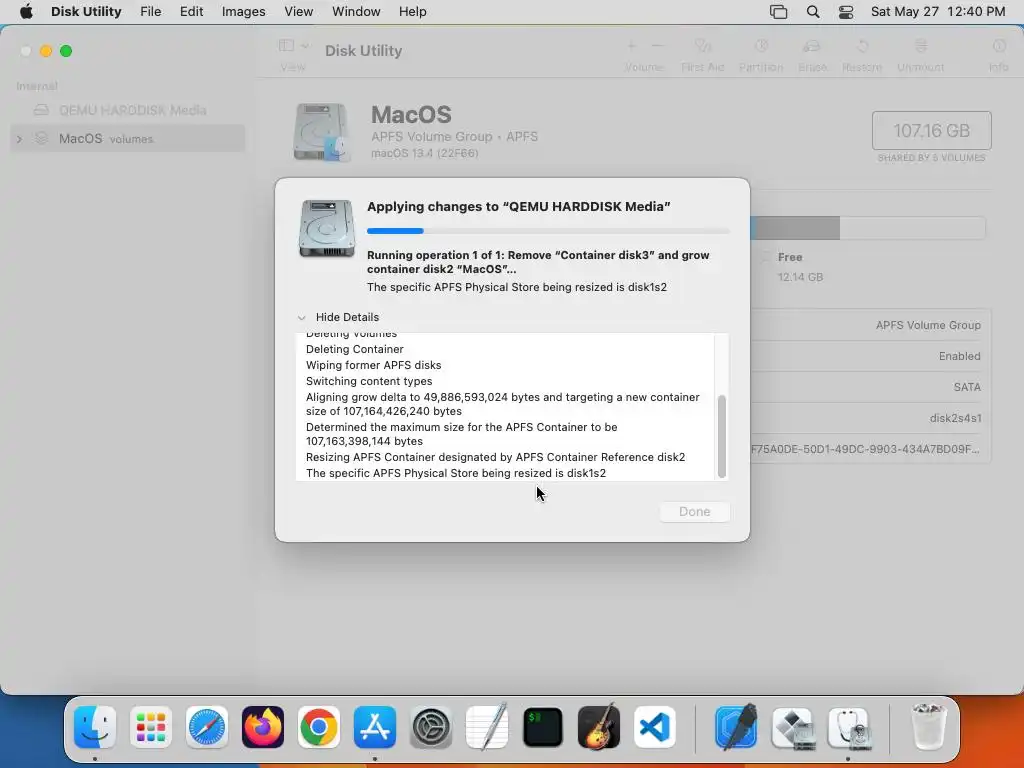Click the First Aid toolbar icon
Screen dimensions: 1024x768
(703, 46)
